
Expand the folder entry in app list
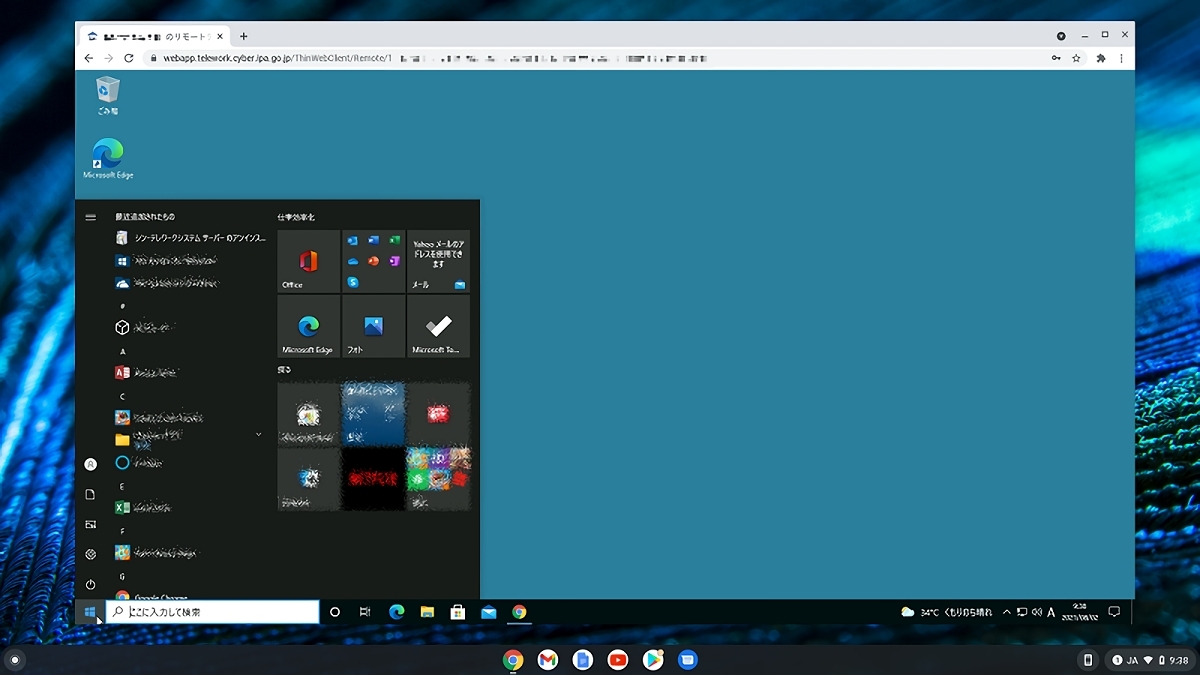tap(258, 435)
